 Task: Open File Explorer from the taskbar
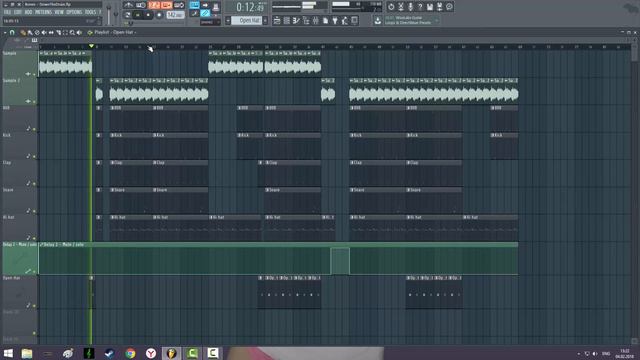[x=27, y=353]
